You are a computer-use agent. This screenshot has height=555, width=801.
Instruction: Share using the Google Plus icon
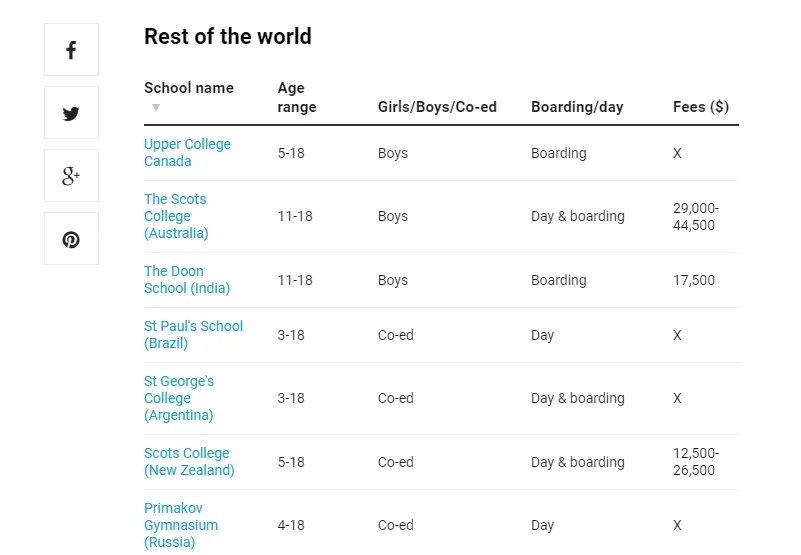pos(71,176)
